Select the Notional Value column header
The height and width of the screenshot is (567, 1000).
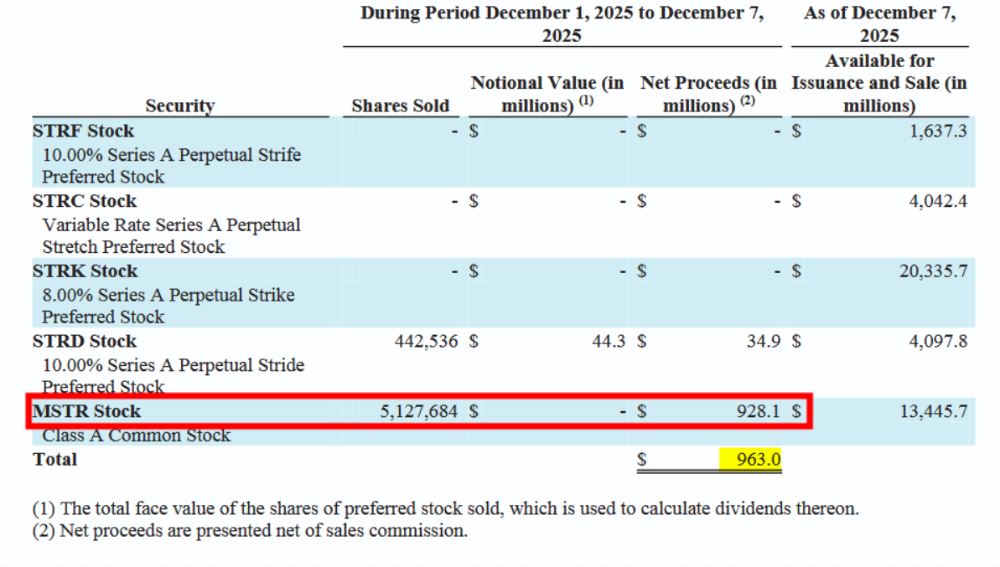[547, 94]
